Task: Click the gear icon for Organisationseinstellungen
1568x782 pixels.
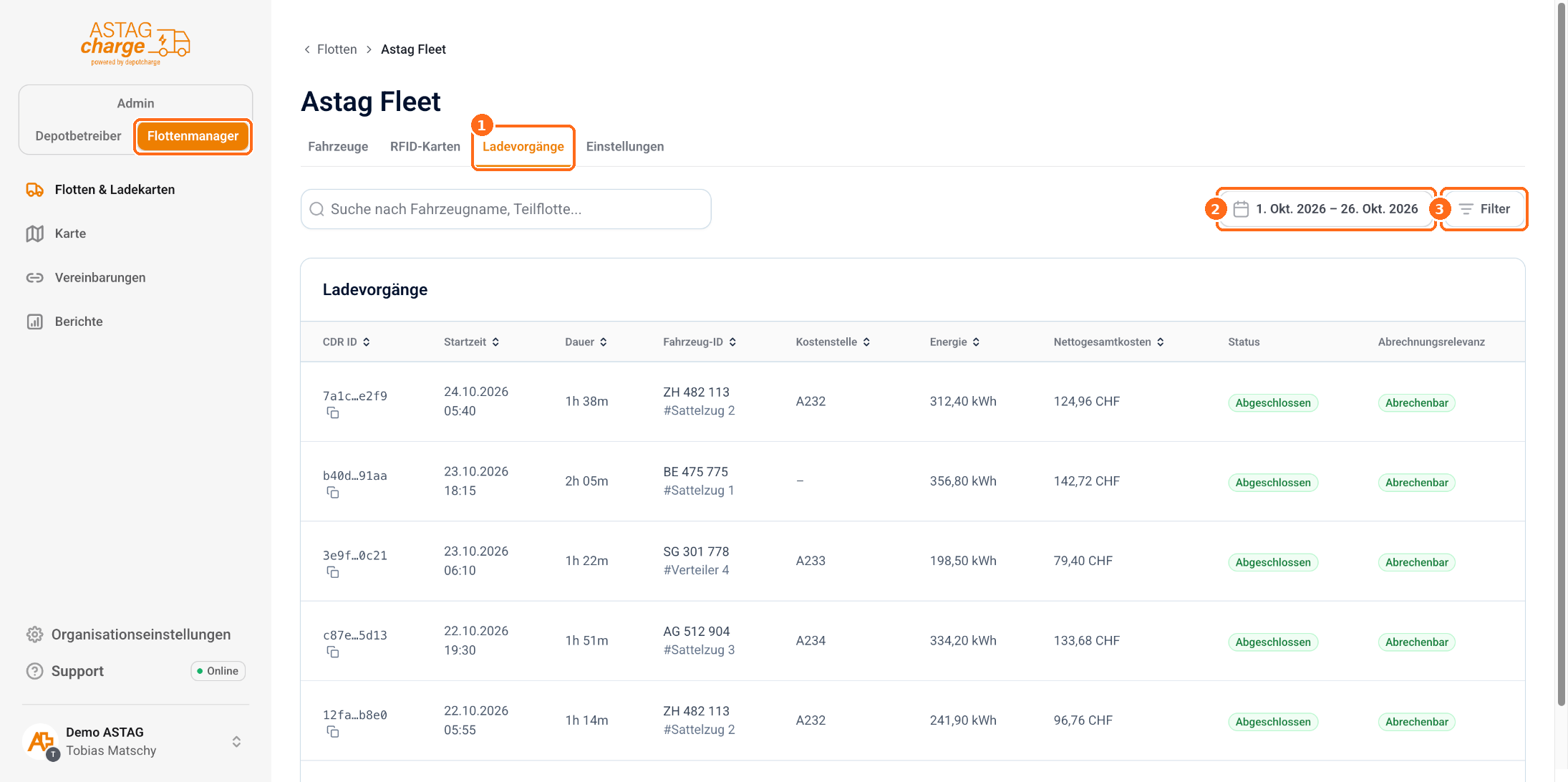Action: pyautogui.click(x=34, y=634)
